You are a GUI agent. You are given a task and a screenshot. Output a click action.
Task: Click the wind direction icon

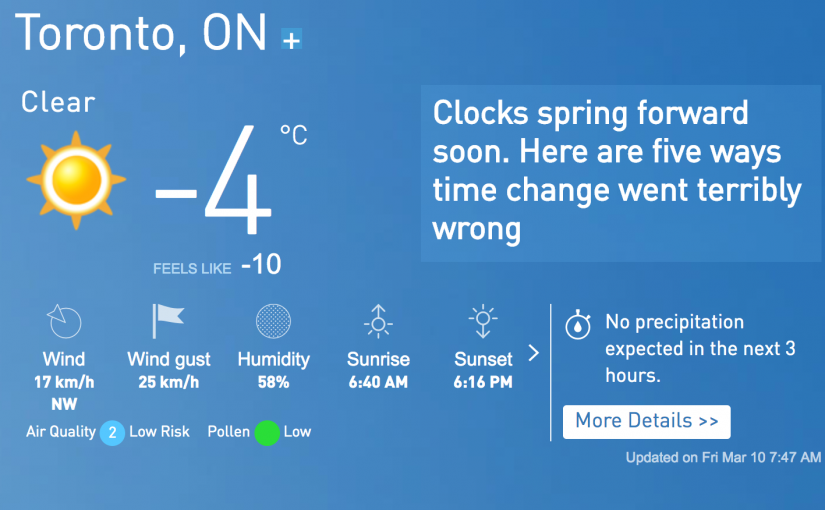tap(64, 322)
